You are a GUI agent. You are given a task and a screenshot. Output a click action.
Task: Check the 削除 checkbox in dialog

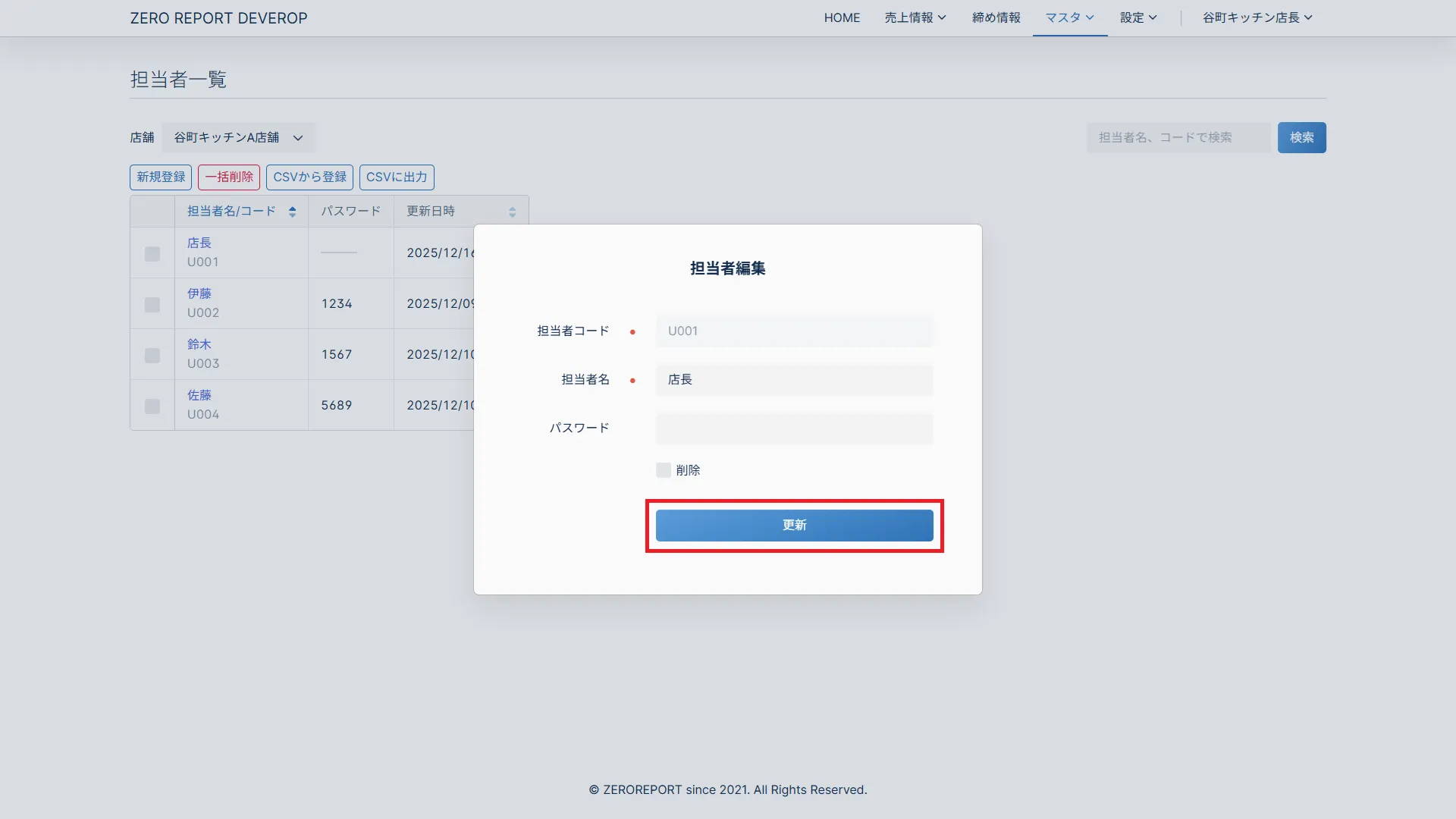coord(664,470)
